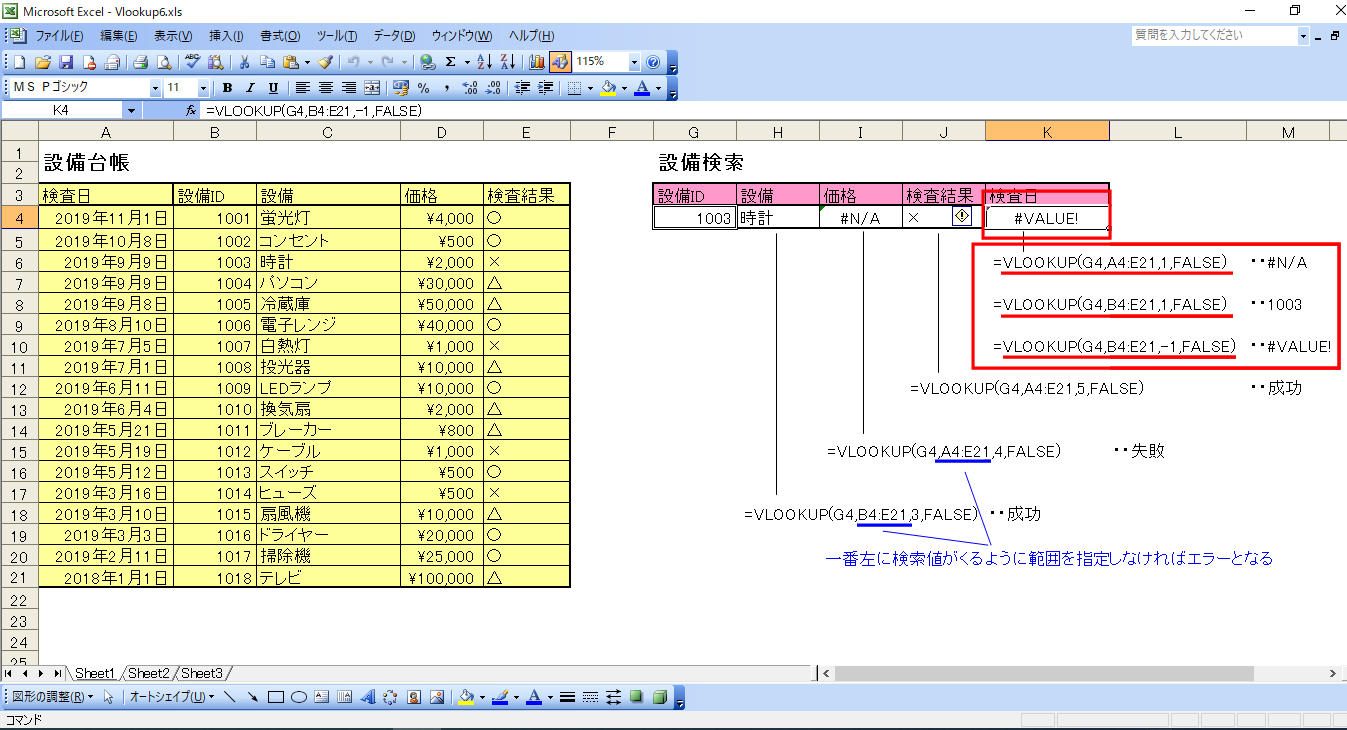The image size is (1347, 730).
Task: Cut selection with the scissors icon
Action: coord(244,62)
